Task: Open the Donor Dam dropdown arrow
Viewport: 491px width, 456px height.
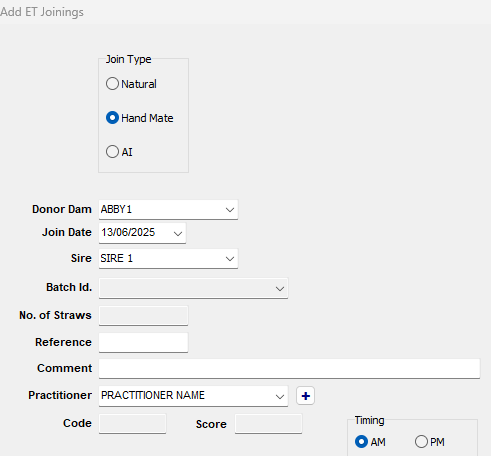Action: pos(230,210)
